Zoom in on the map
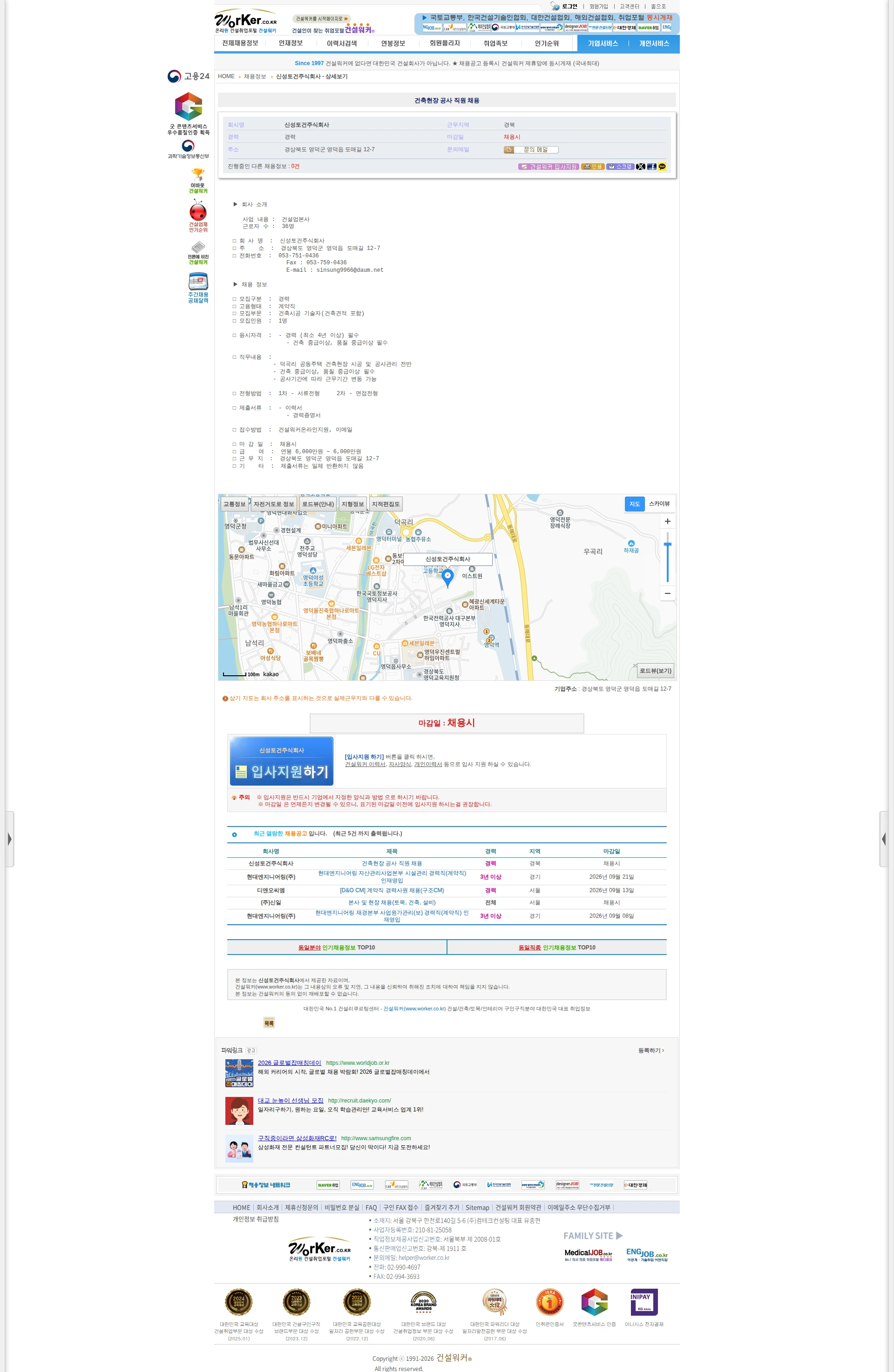The height and width of the screenshot is (1372, 894). click(x=667, y=521)
